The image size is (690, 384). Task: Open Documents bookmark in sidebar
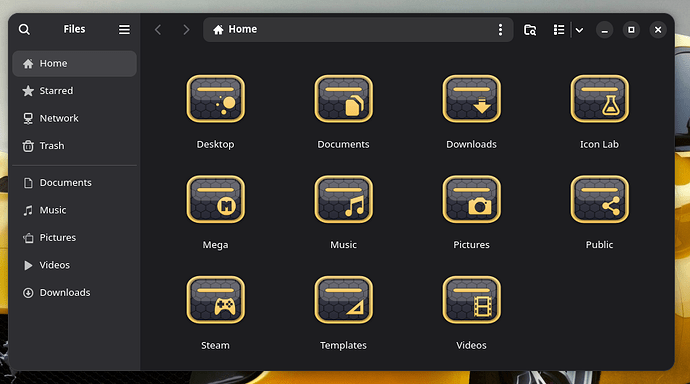[74, 183]
